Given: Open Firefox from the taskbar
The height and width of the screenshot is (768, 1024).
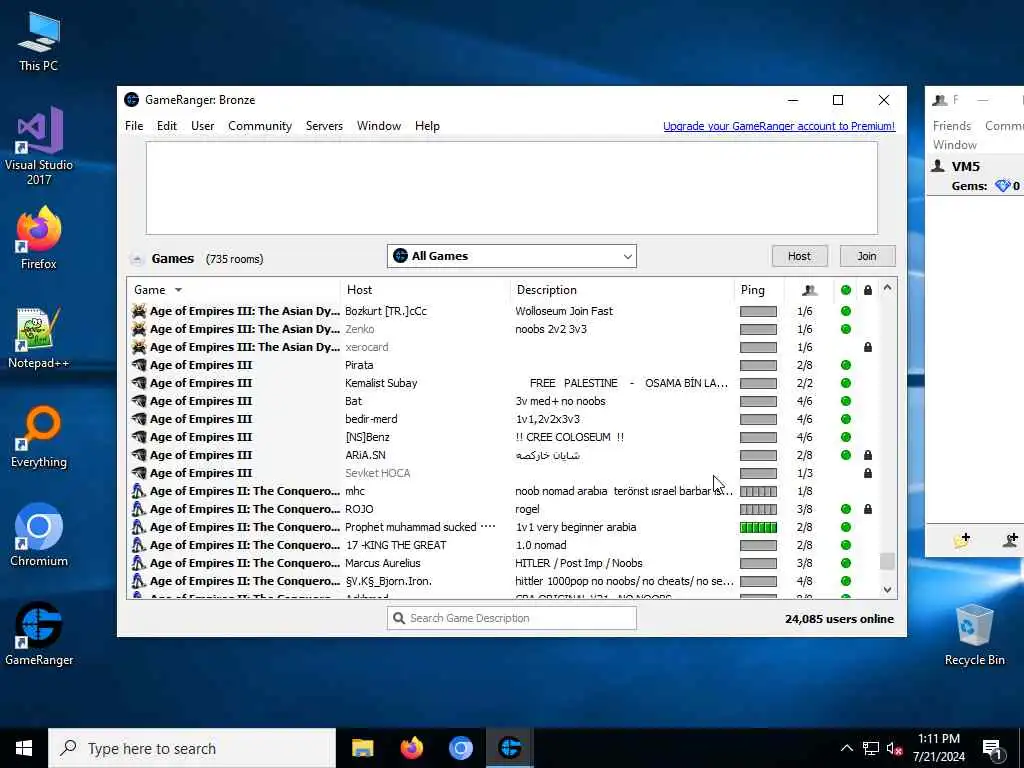Looking at the screenshot, I should click(411, 748).
